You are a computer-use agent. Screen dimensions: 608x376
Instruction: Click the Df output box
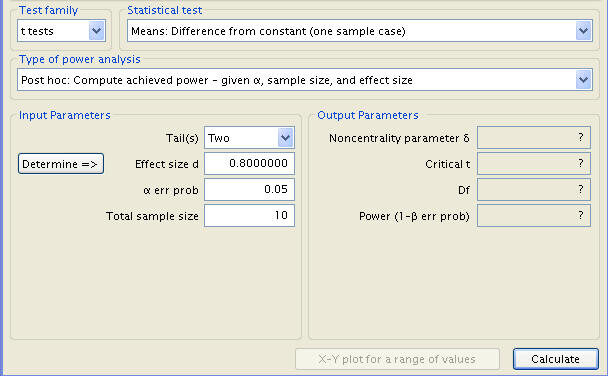pos(534,189)
